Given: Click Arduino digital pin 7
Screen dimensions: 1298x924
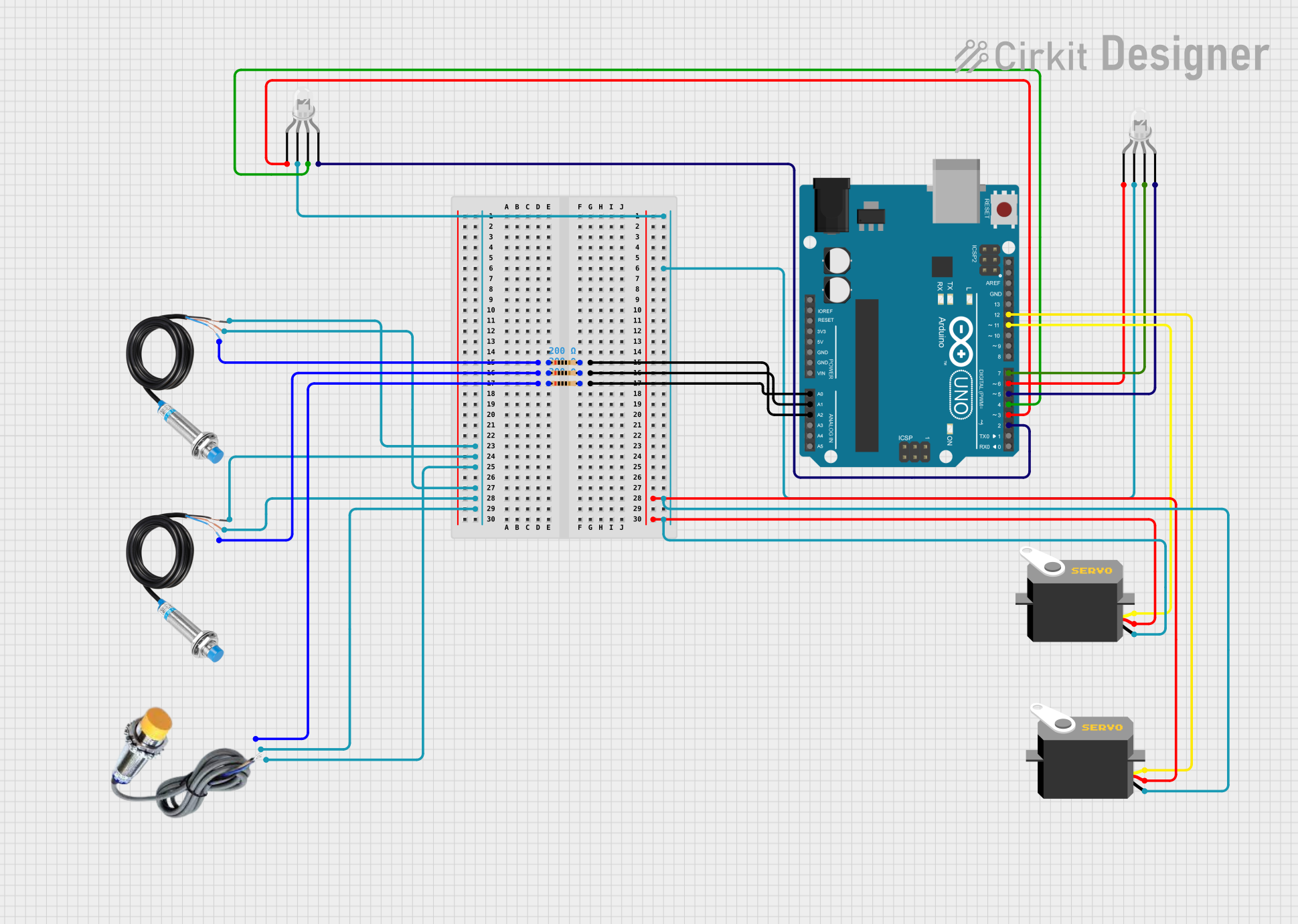Looking at the screenshot, I should pos(1008,373).
